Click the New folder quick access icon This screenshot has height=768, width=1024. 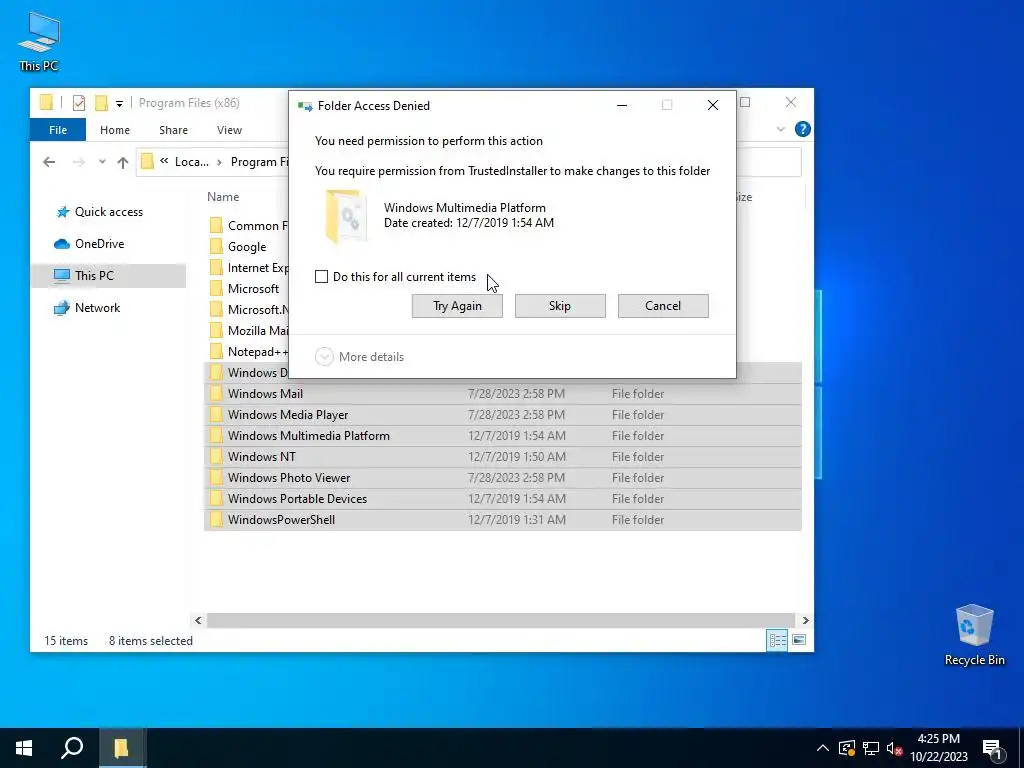(101, 103)
